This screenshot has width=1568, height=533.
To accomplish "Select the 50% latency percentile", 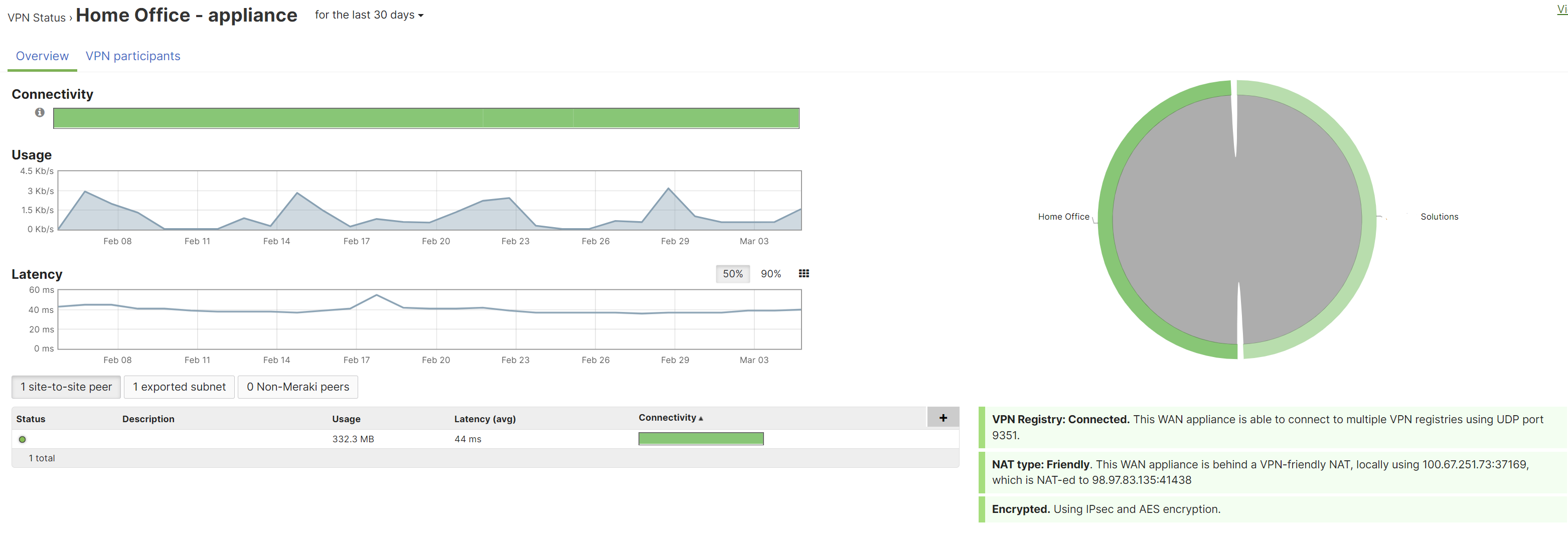I will [732, 274].
